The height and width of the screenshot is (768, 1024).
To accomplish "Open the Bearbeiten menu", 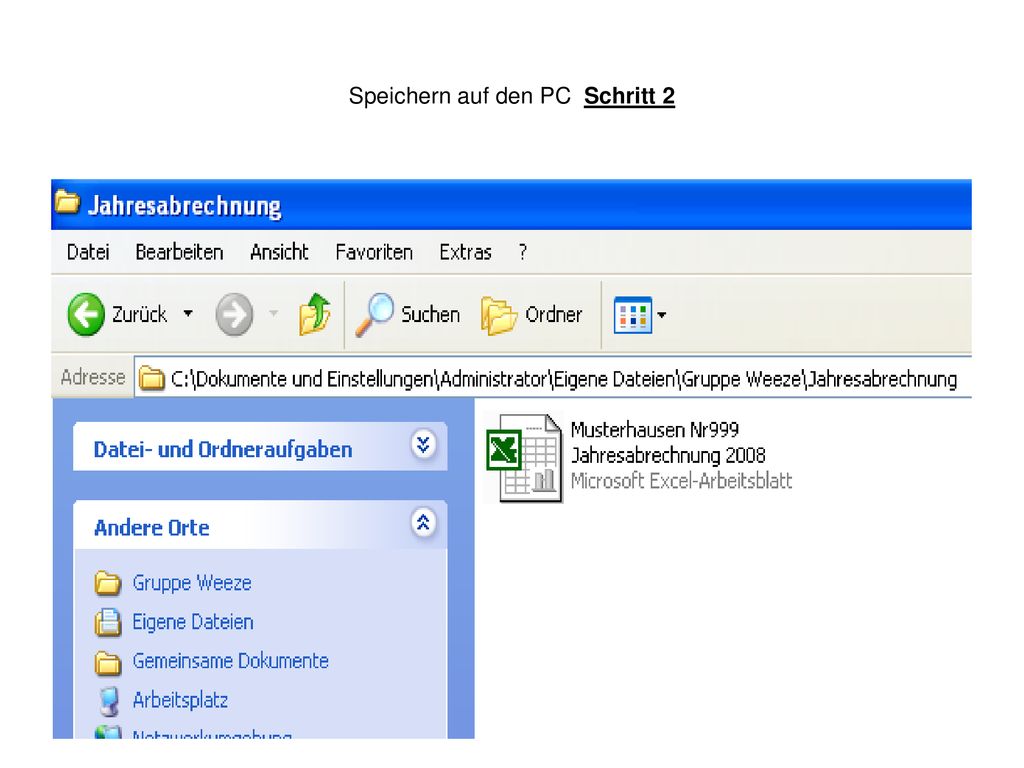I will (179, 252).
